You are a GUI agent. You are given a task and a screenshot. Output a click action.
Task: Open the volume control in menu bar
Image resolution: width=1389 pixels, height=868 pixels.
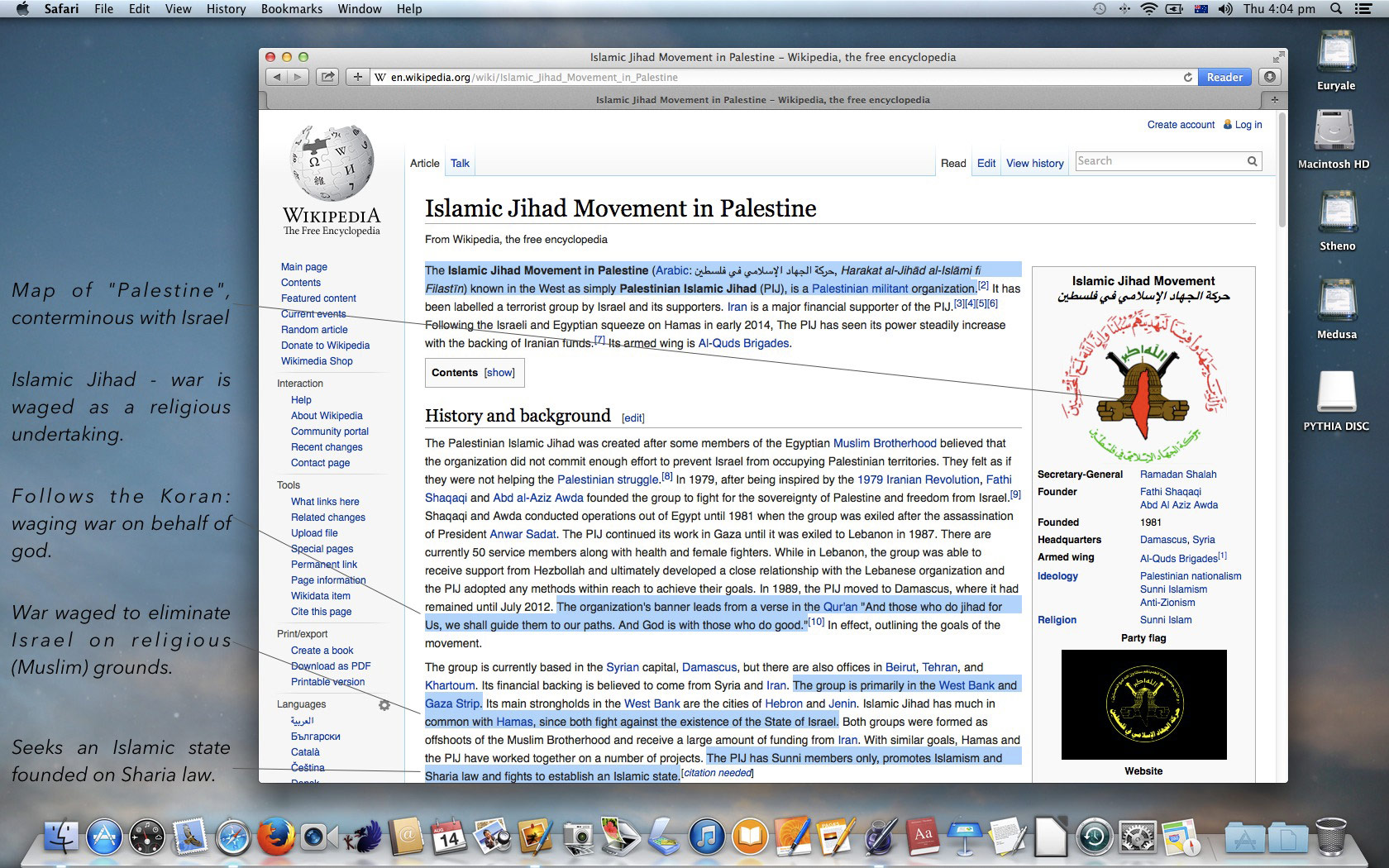coord(1225,9)
